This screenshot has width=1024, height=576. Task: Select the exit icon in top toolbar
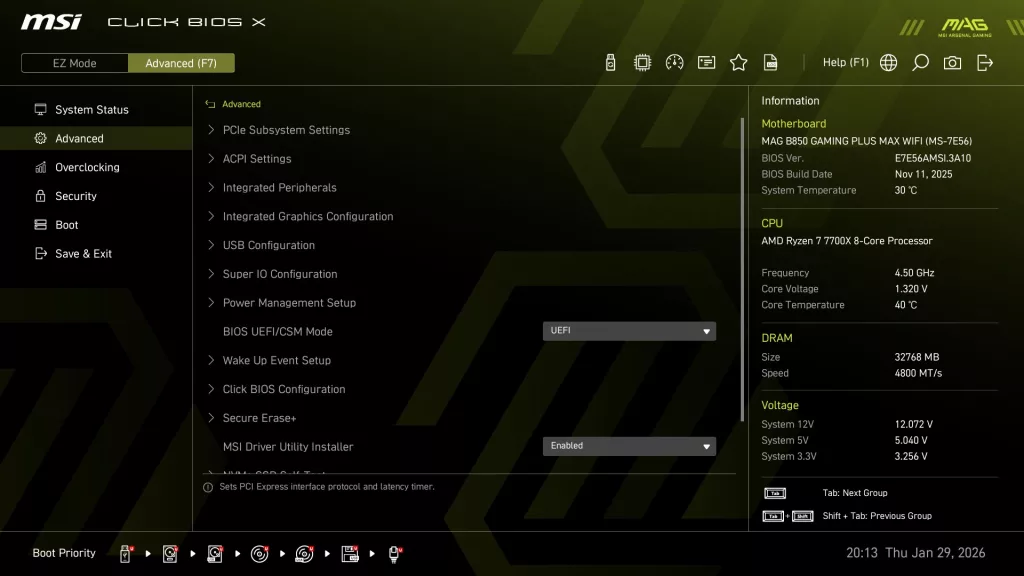(x=984, y=61)
